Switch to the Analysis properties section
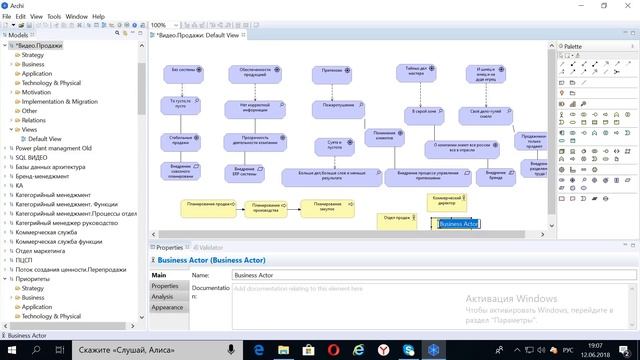640x360 pixels. tap(169, 297)
